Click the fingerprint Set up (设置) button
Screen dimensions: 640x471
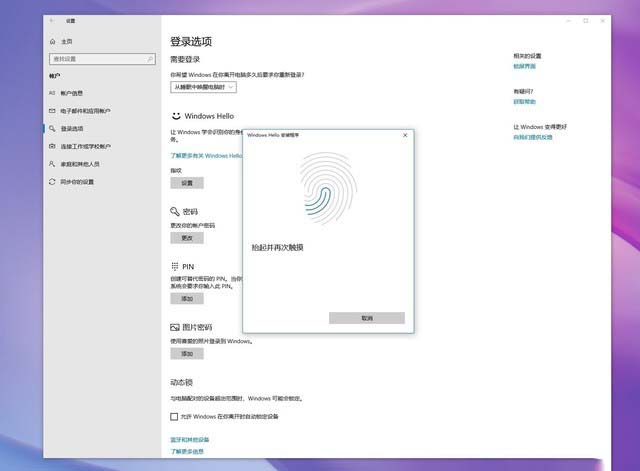click(187, 183)
